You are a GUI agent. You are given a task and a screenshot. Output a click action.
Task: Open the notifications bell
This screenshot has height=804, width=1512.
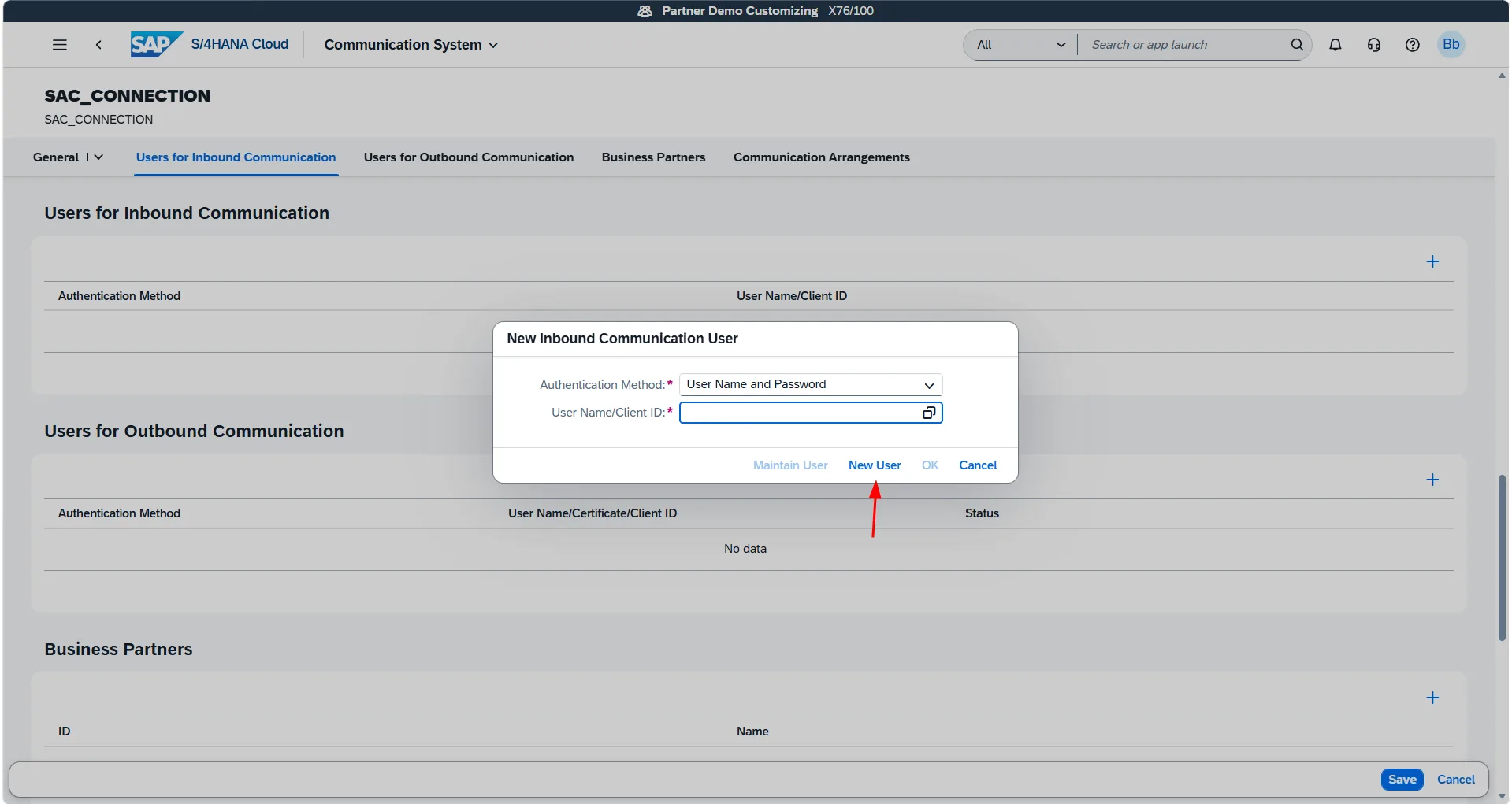click(1335, 45)
